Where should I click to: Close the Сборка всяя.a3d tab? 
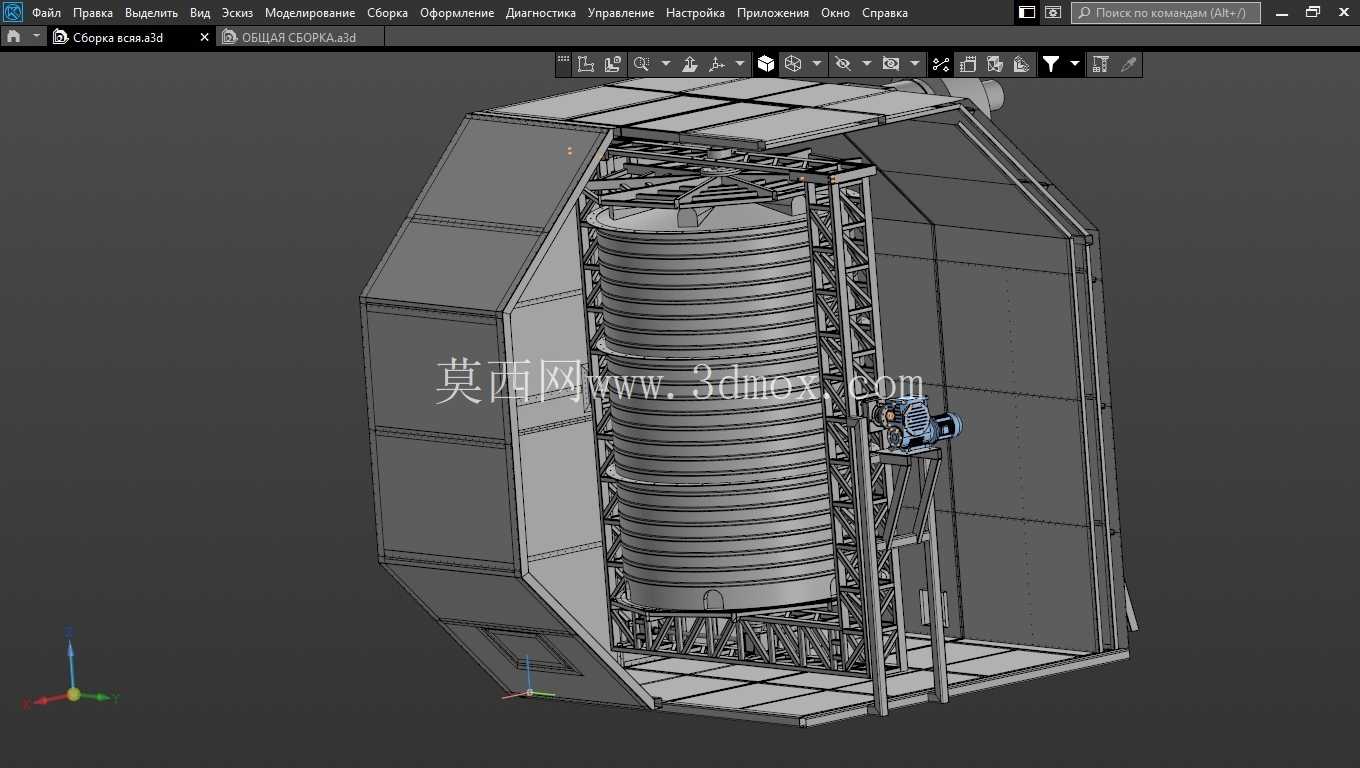pyautogui.click(x=205, y=37)
